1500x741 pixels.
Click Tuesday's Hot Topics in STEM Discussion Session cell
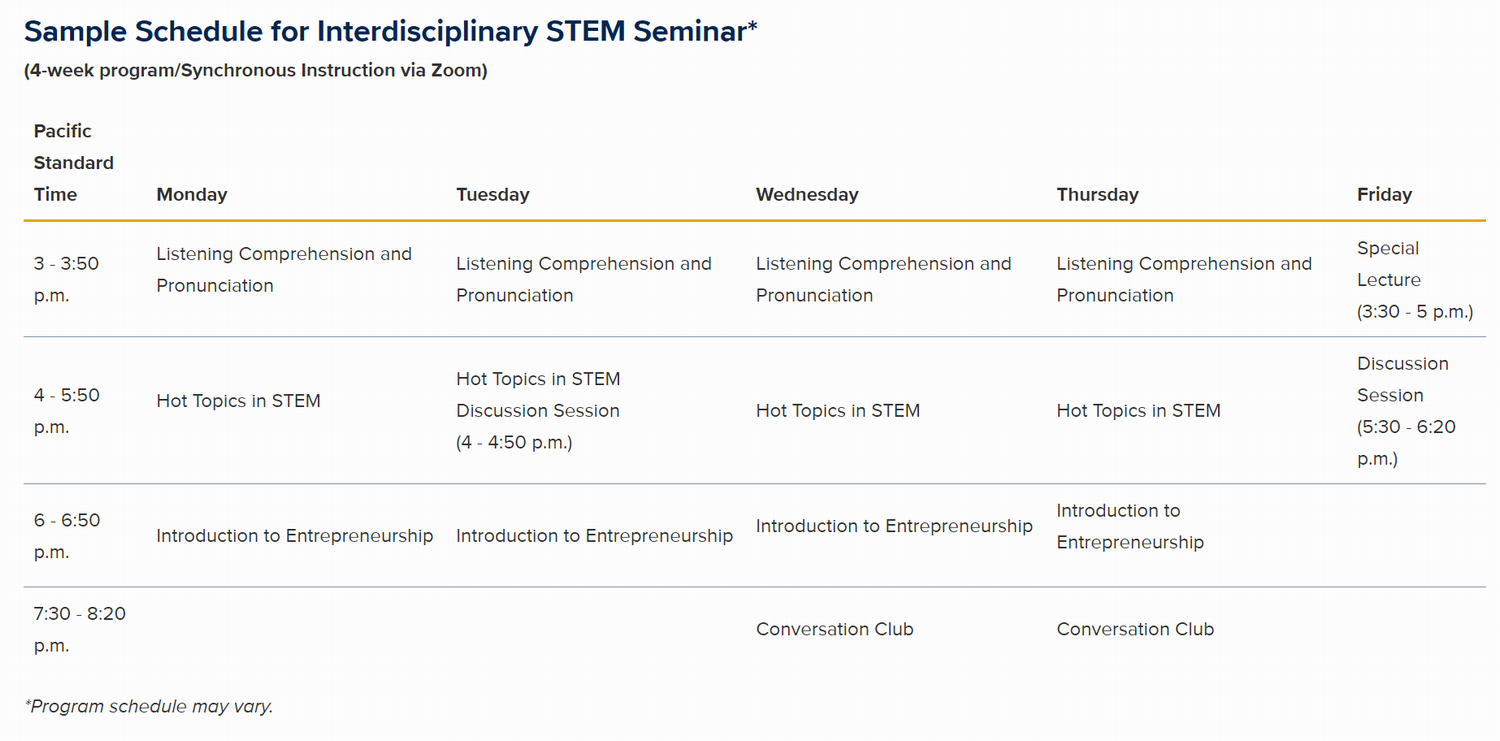[x=538, y=411]
